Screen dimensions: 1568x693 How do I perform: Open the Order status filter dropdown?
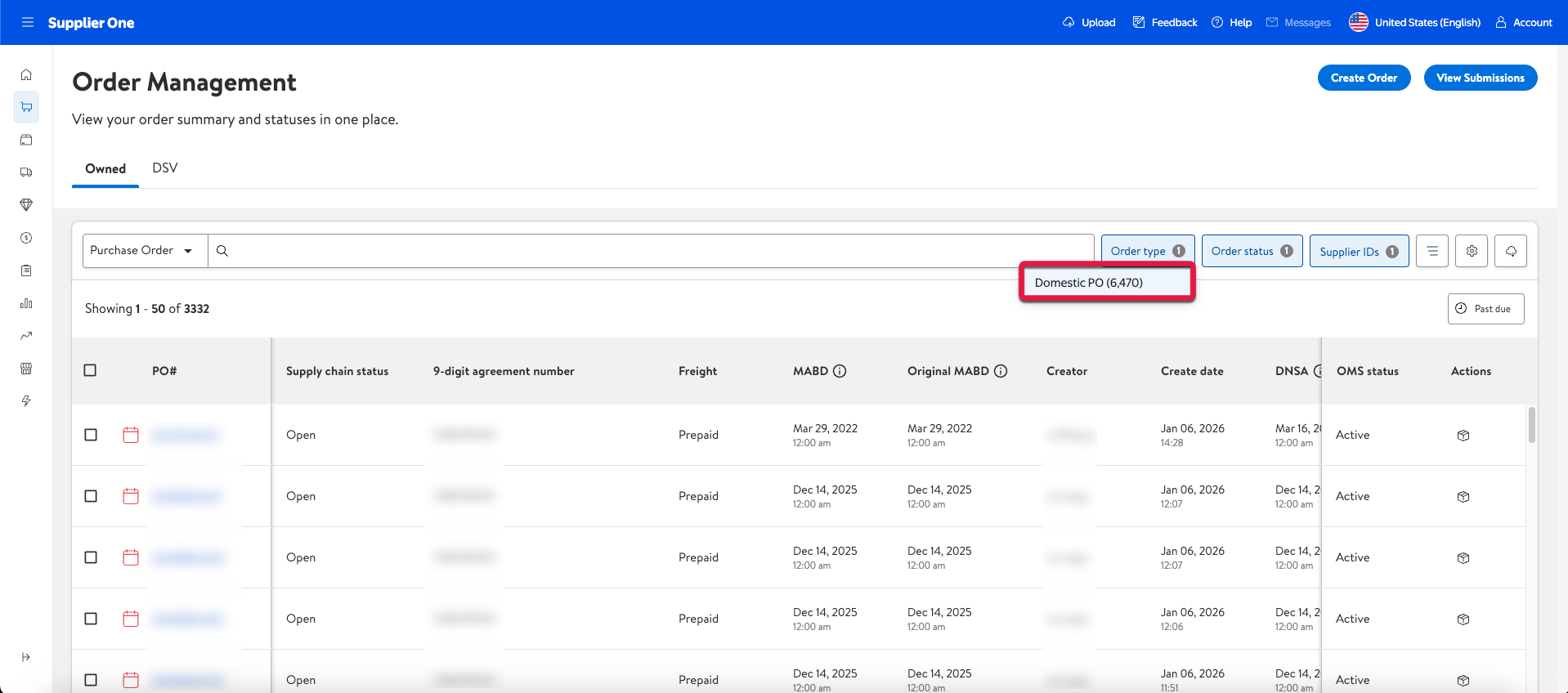(x=1252, y=251)
